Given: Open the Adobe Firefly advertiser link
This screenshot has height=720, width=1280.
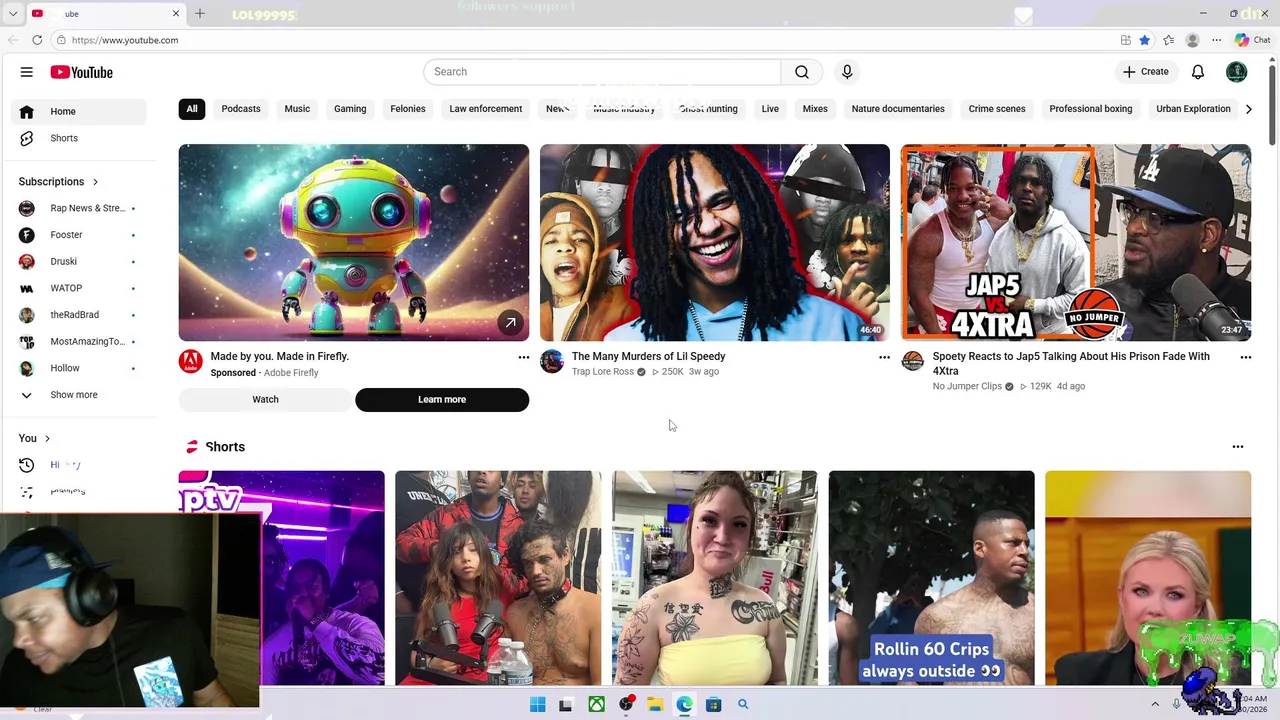Looking at the screenshot, I should [x=291, y=373].
